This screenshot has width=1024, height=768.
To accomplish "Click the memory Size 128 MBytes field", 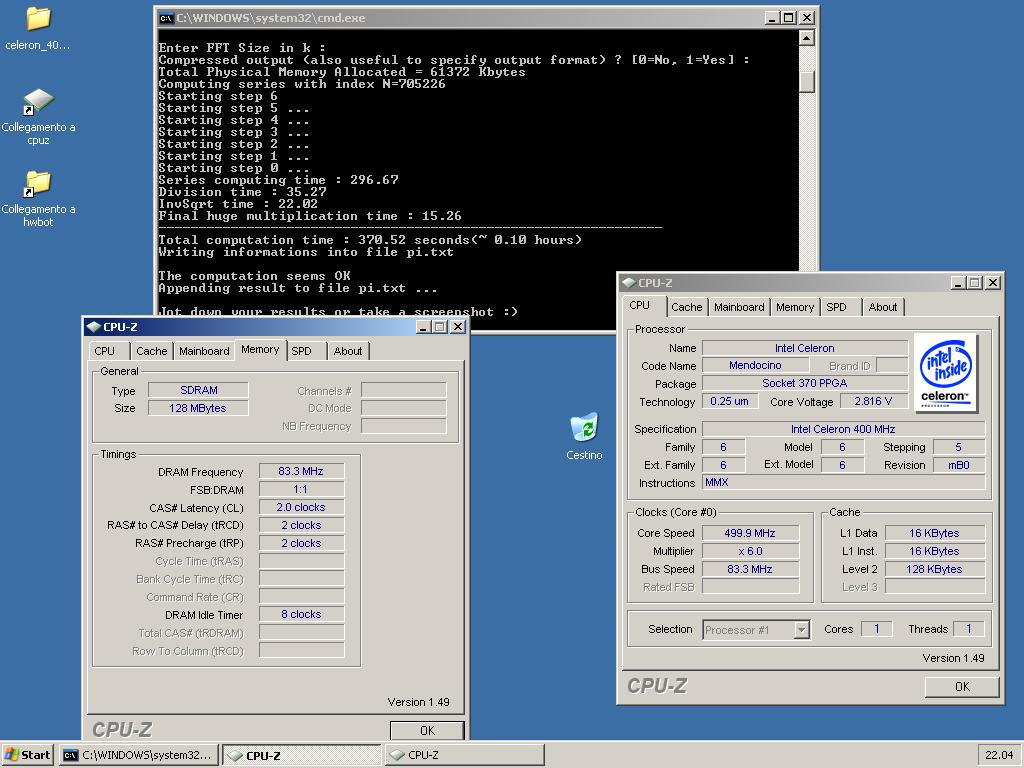I will click(x=199, y=408).
